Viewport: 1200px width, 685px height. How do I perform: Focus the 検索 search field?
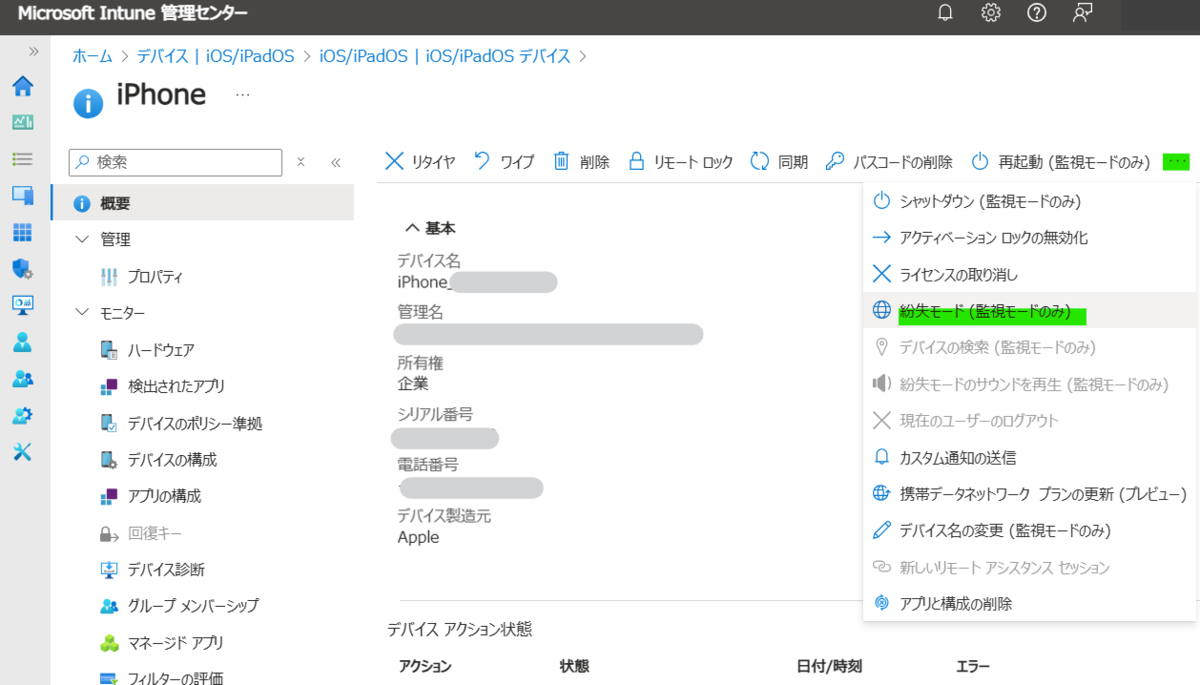click(175, 162)
